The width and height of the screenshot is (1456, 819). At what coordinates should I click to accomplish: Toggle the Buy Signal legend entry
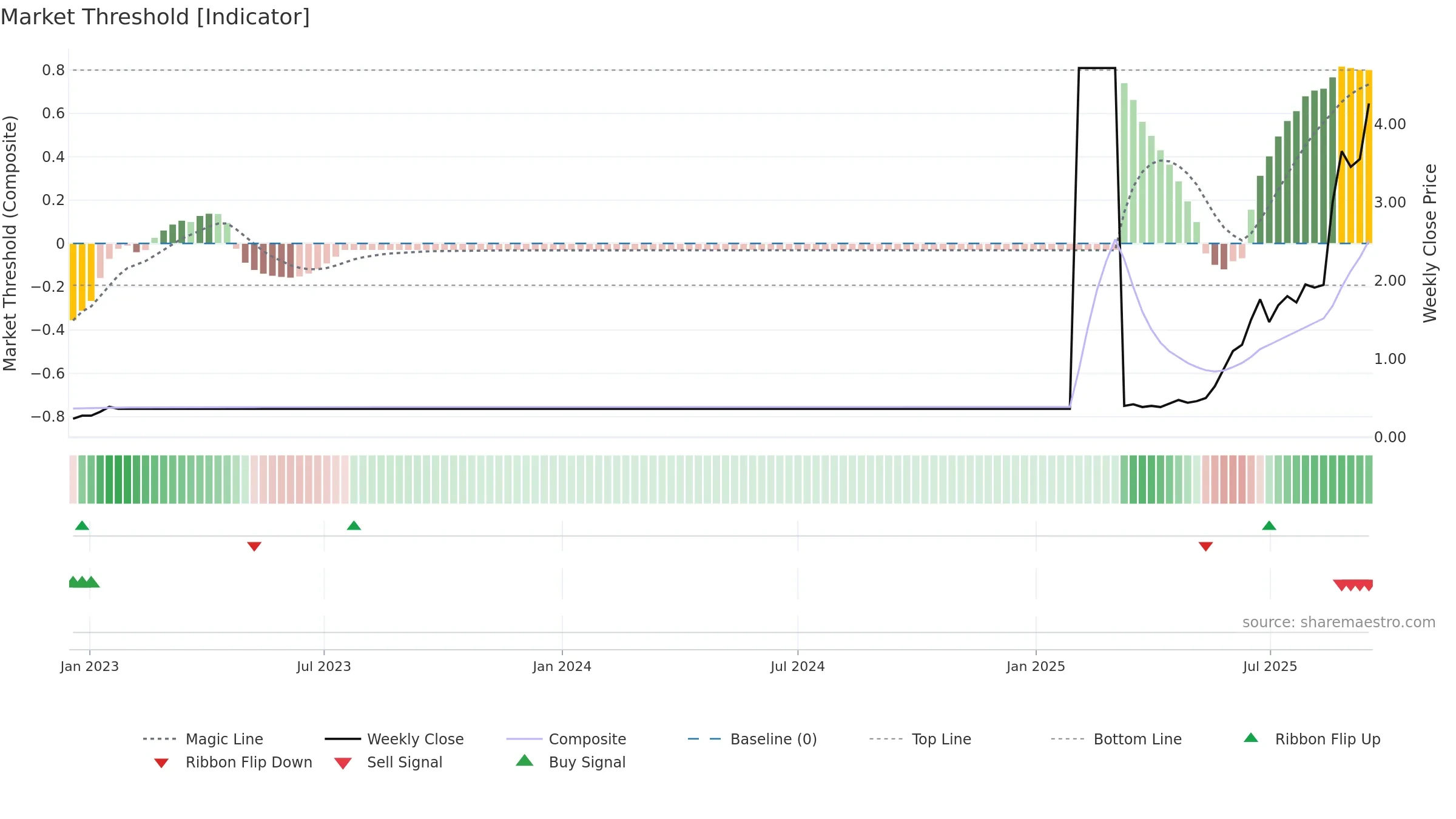[x=570, y=762]
